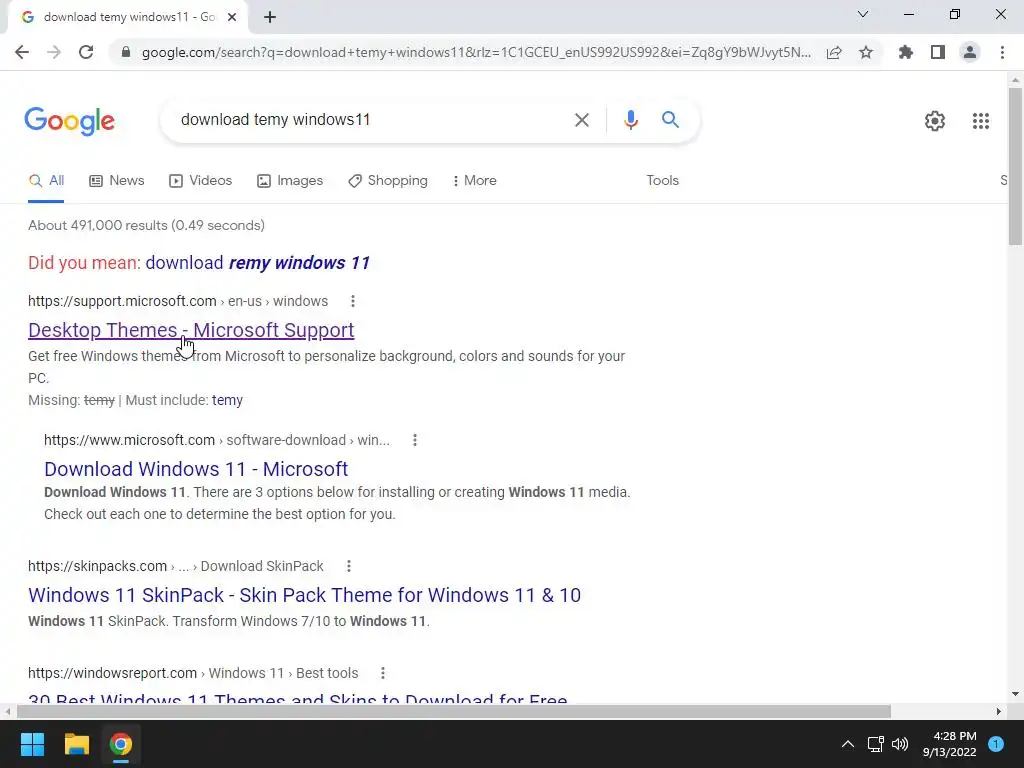This screenshot has height=768, width=1024.
Task: Open a new browser tab
Action: click(270, 18)
